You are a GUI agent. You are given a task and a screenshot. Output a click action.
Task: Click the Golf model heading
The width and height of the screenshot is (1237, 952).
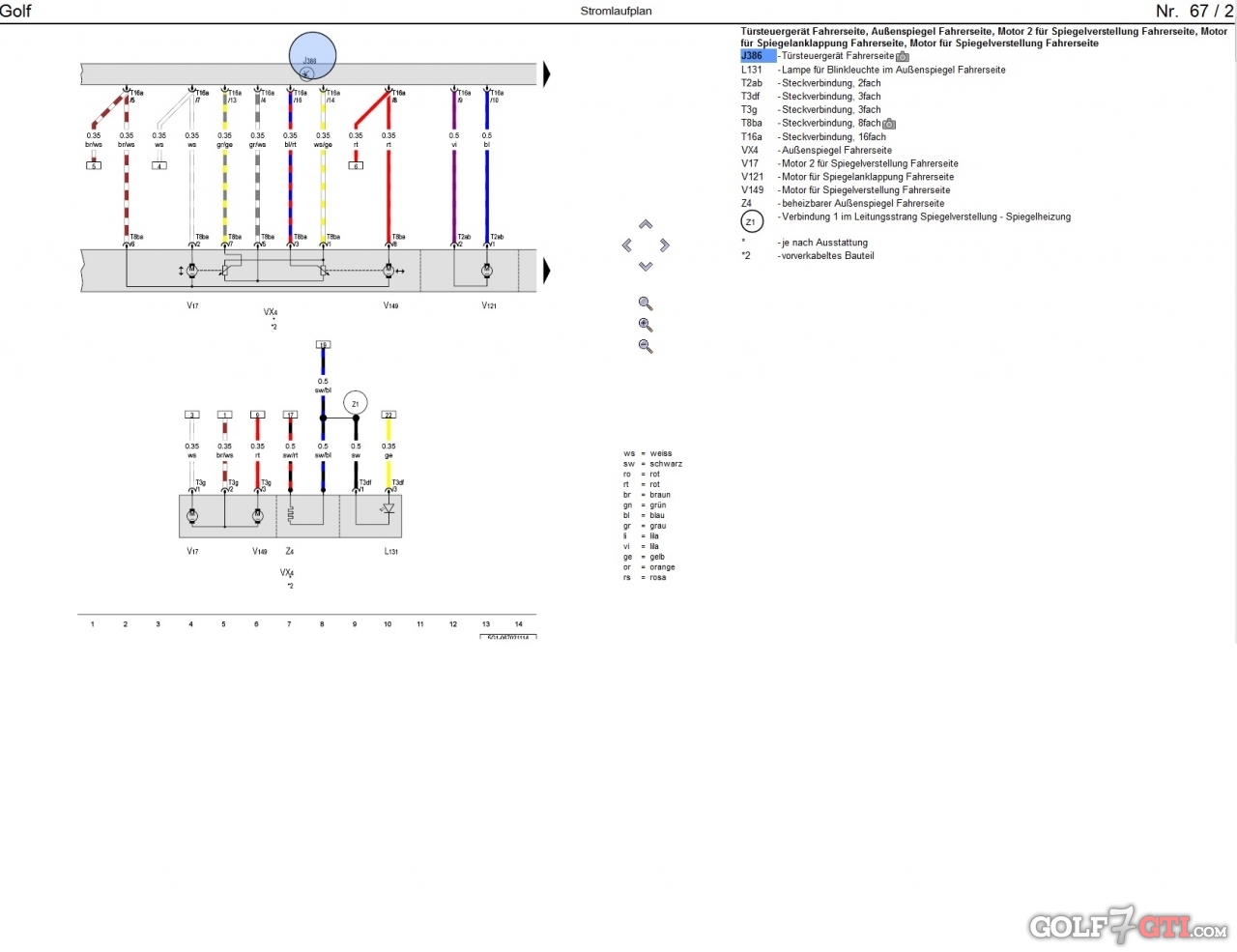click(15, 11)
